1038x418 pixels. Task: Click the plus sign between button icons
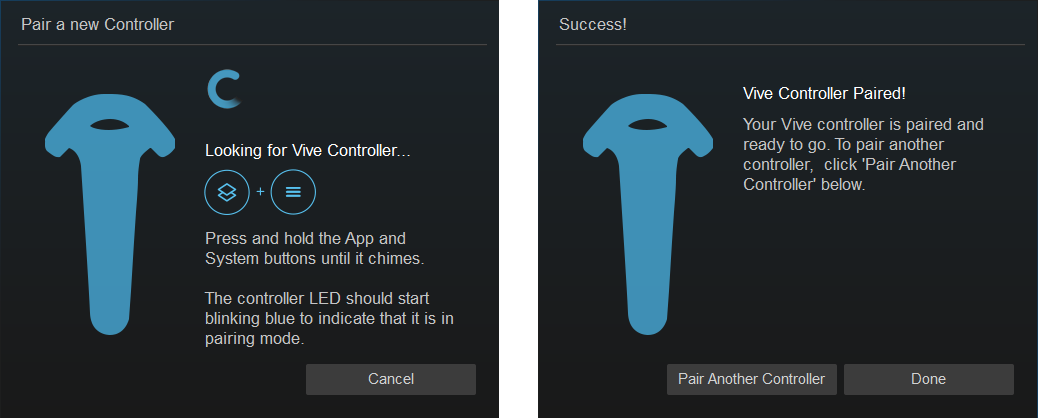tap(260, 192)
